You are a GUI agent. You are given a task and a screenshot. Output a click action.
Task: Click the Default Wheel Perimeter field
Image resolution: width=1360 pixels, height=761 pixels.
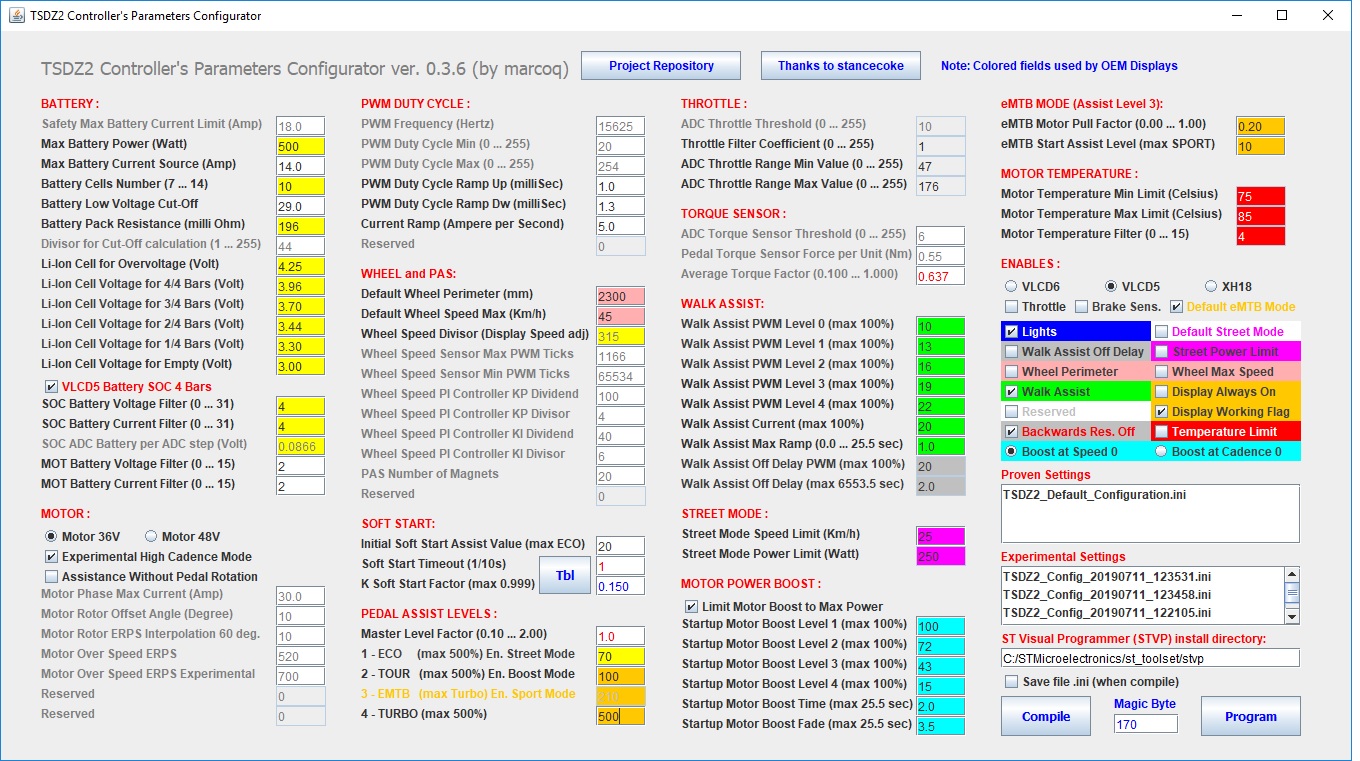coord(621,296)
